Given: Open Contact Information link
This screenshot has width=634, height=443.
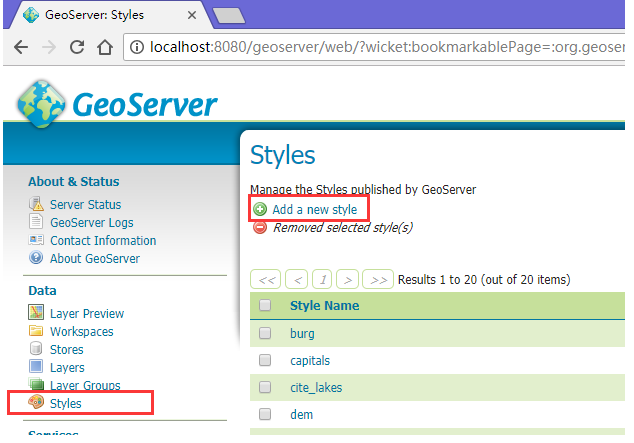Looking at the screenshot, I should coord(103,240).
